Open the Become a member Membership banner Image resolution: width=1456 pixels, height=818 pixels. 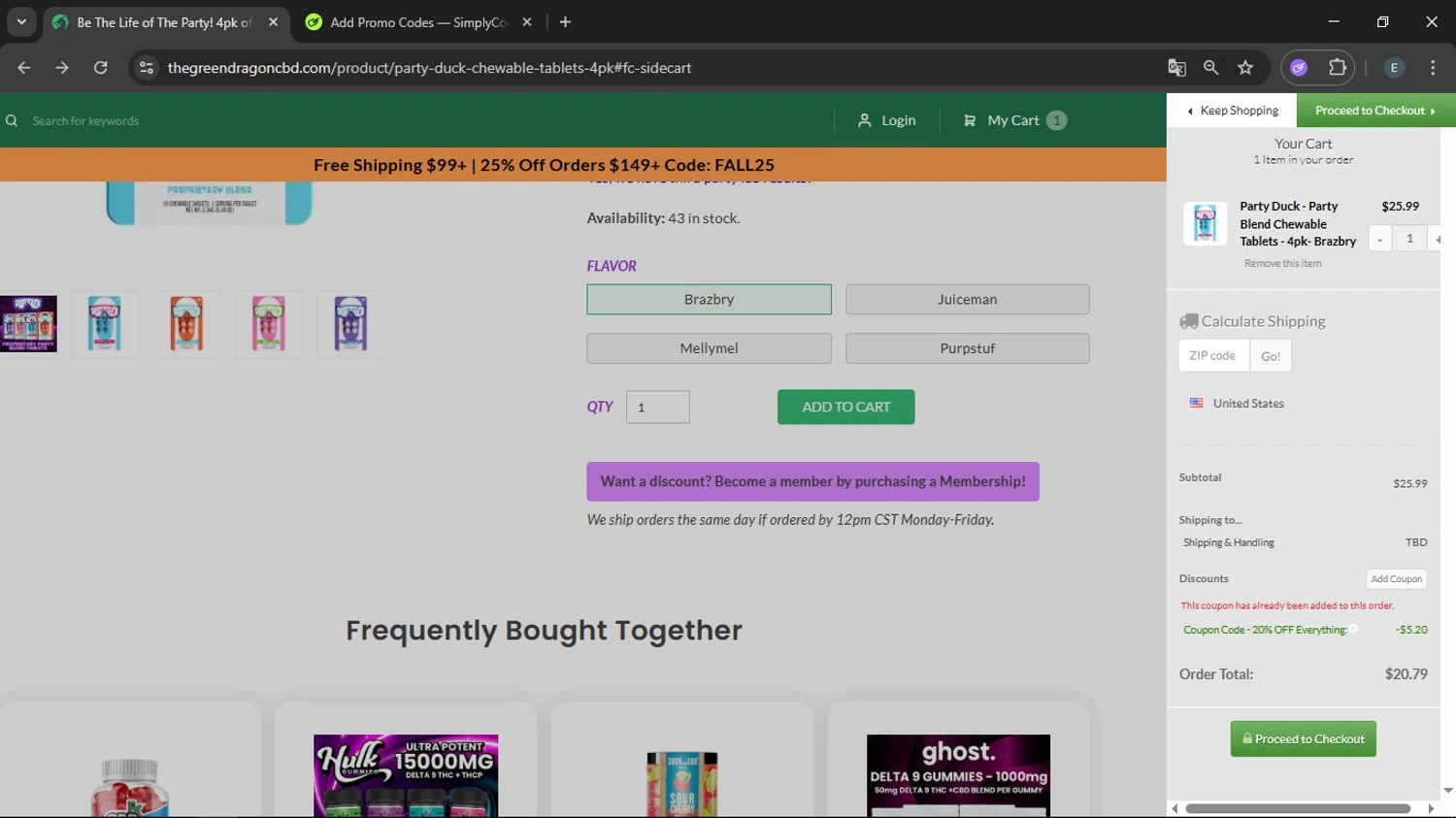pos(812,481)
